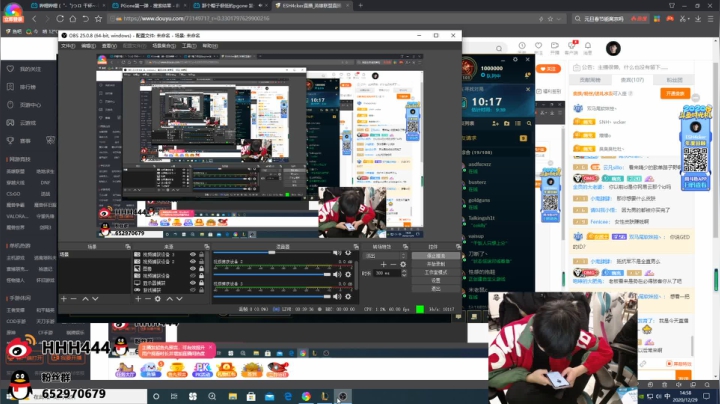The image size is (720, 404).
Task: Click 视频捕获设备 2 volume slider
Action: [x=272, y=275]
